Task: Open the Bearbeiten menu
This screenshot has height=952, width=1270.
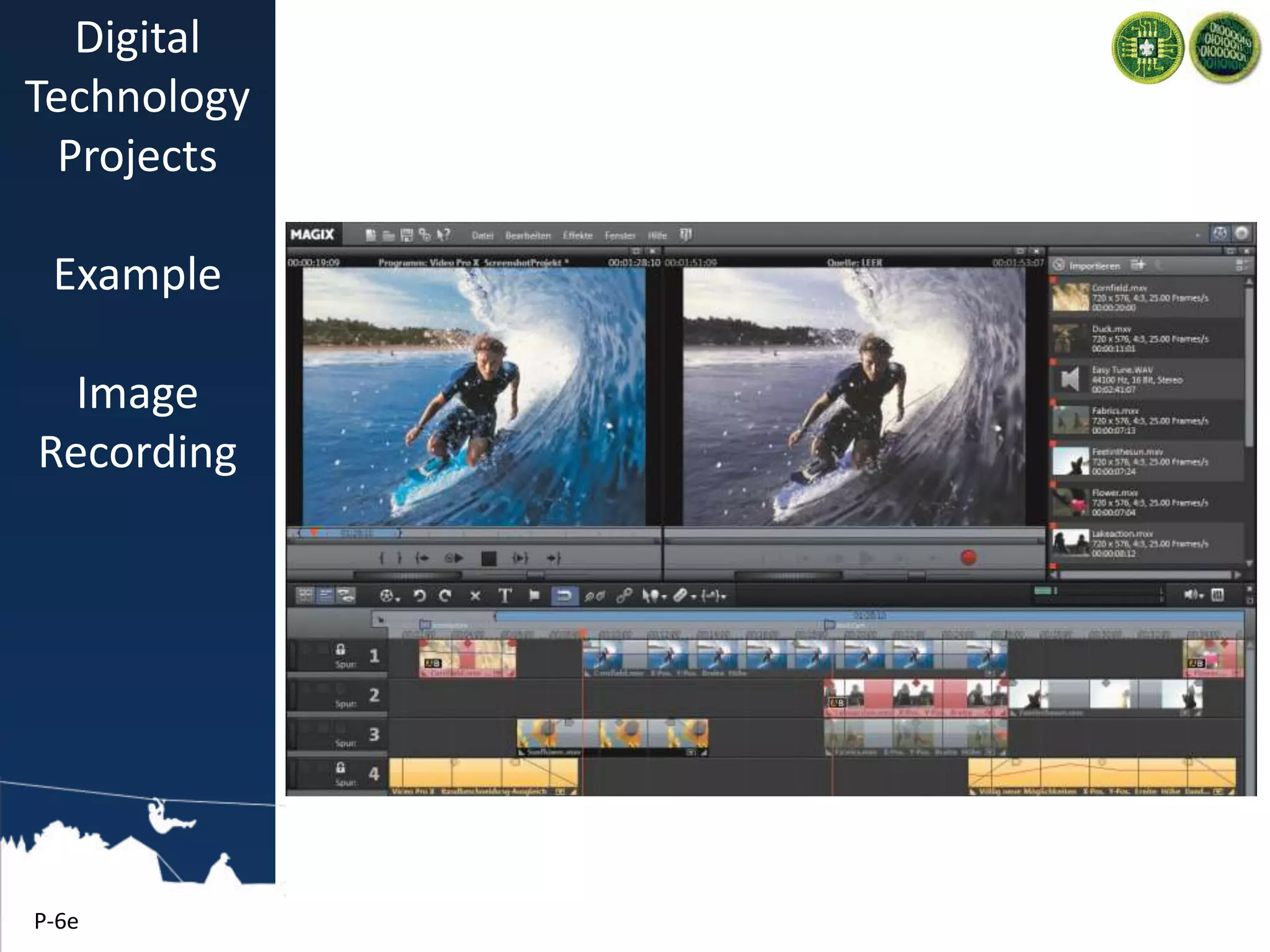Action: pos(528,236)
